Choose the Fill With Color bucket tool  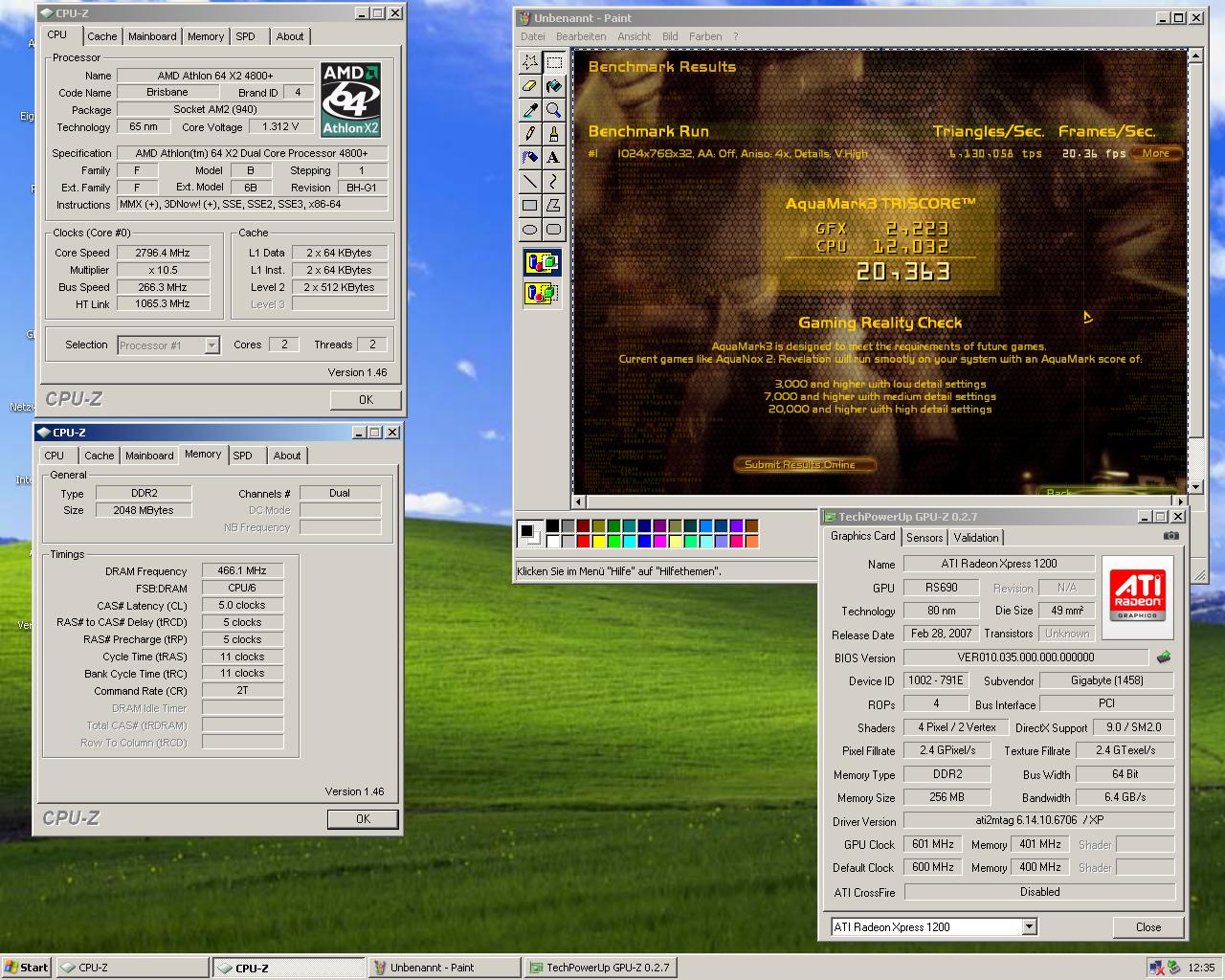[x=554, y=86]
